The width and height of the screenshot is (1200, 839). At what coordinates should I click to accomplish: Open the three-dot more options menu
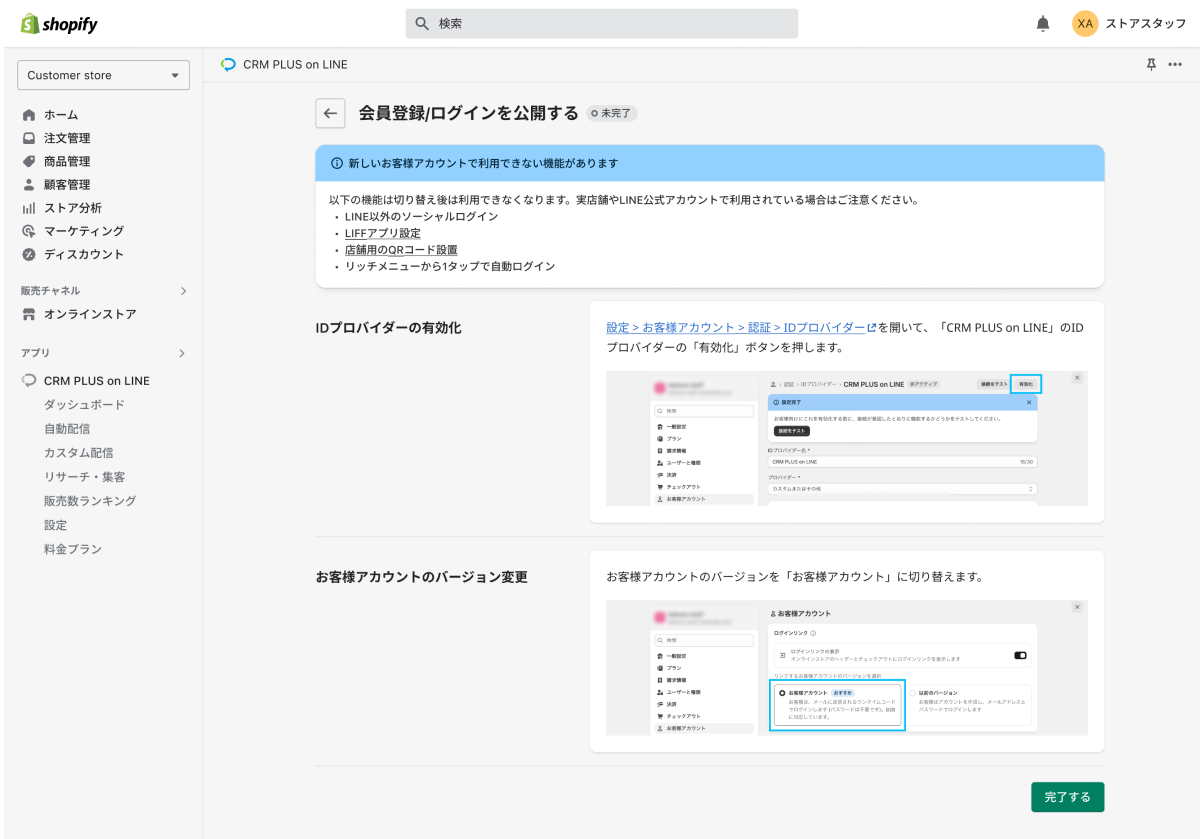point(1174,64)
